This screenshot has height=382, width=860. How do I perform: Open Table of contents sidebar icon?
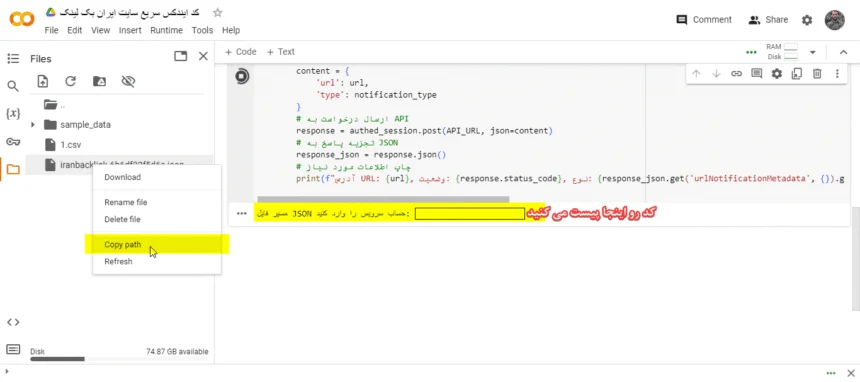[x=13, y=58]
